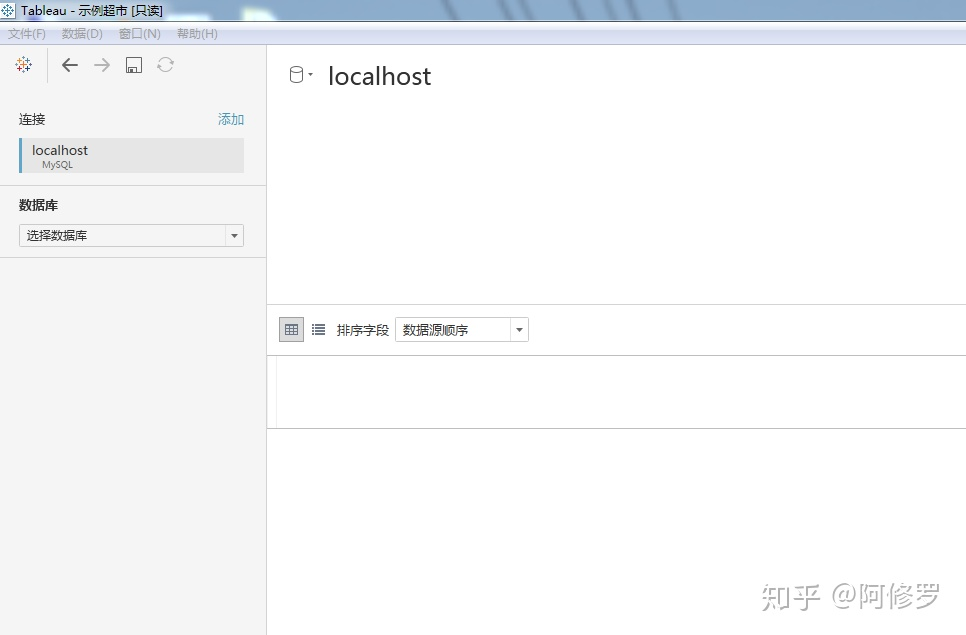This screenshot has width=966, height=635.
Task: Switch to data grid view
Action: (x=290, y=328)
